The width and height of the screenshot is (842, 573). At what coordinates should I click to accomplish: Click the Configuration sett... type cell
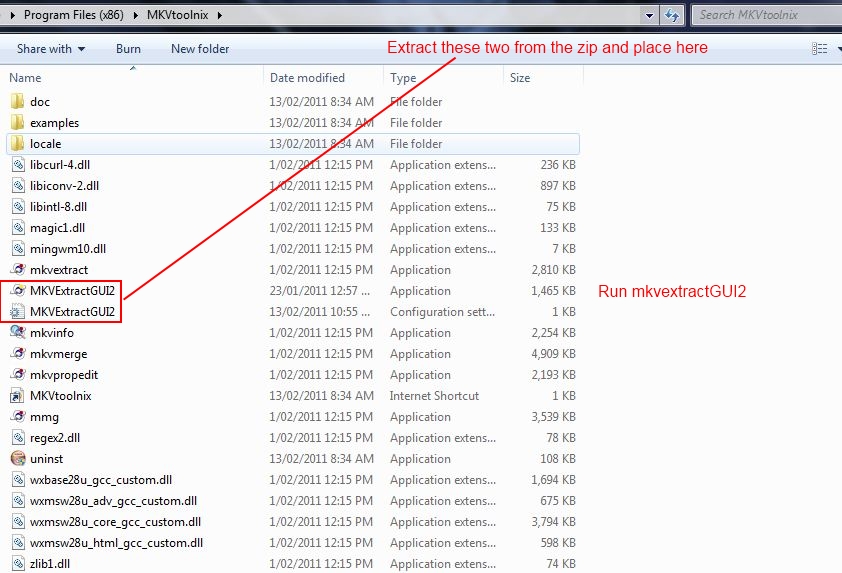tap(442, 311)
